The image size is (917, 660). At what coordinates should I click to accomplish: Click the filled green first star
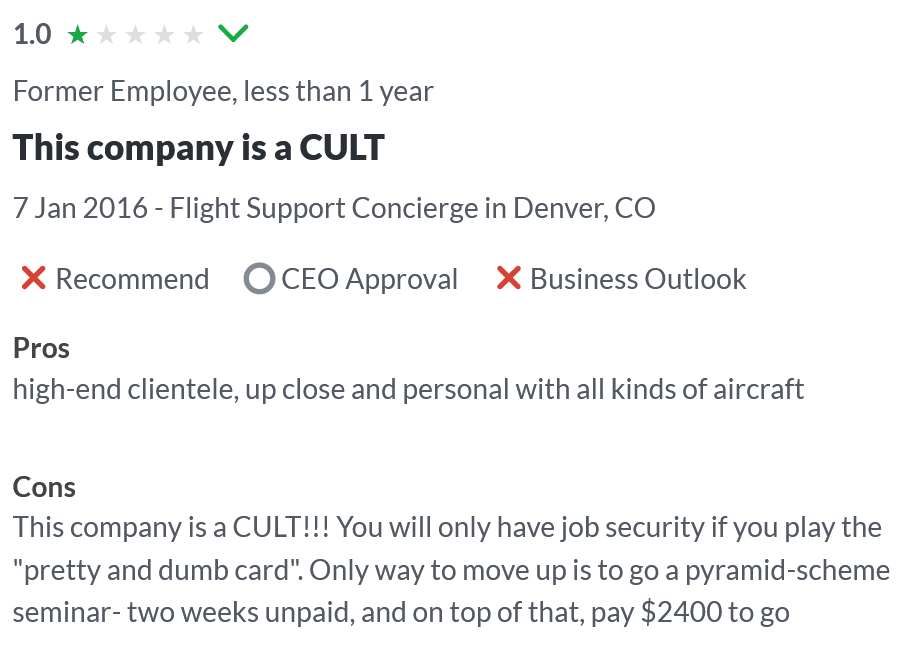tap(77, 35)
